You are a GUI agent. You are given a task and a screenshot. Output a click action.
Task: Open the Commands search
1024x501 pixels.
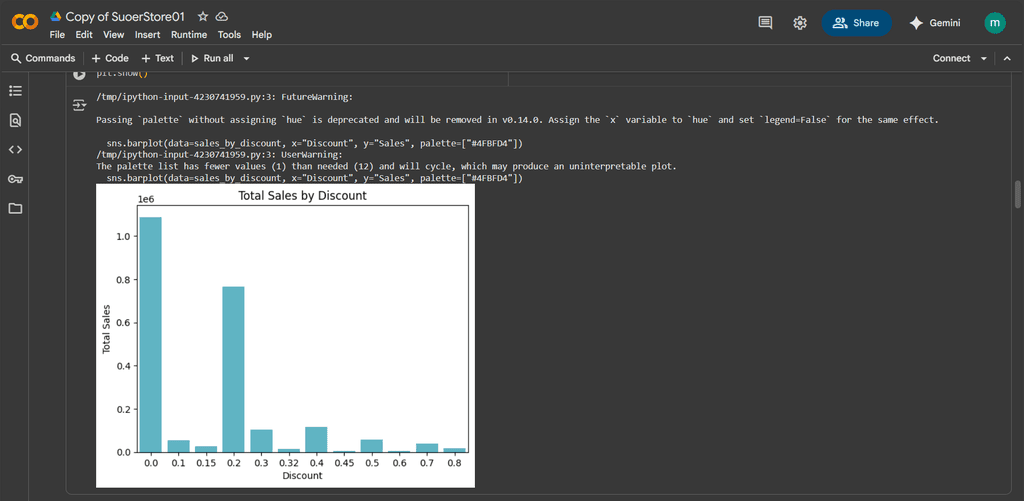(x=43, y=58)
